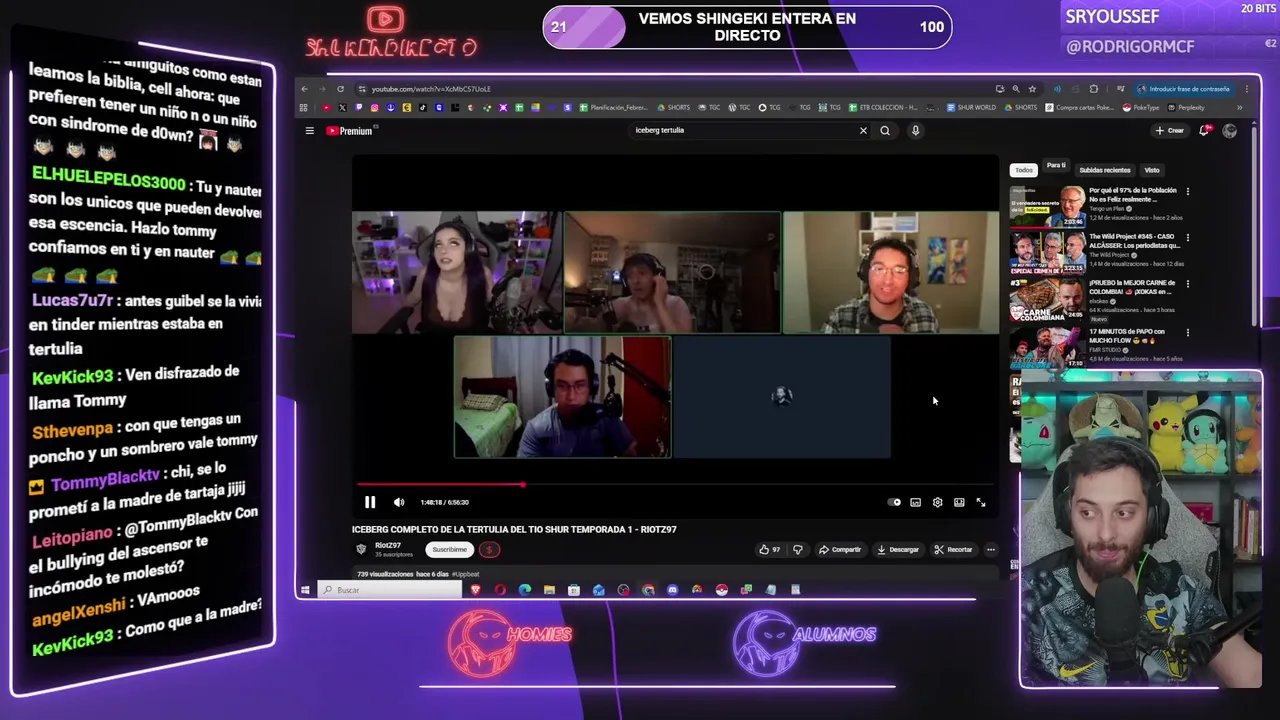The width and height of the screenshot is (1280, 720).
Task: Open '¡PRUEBO la MEJOR CARNE de COLOMBIA!' thumbnail
Action: point(1048,300)
